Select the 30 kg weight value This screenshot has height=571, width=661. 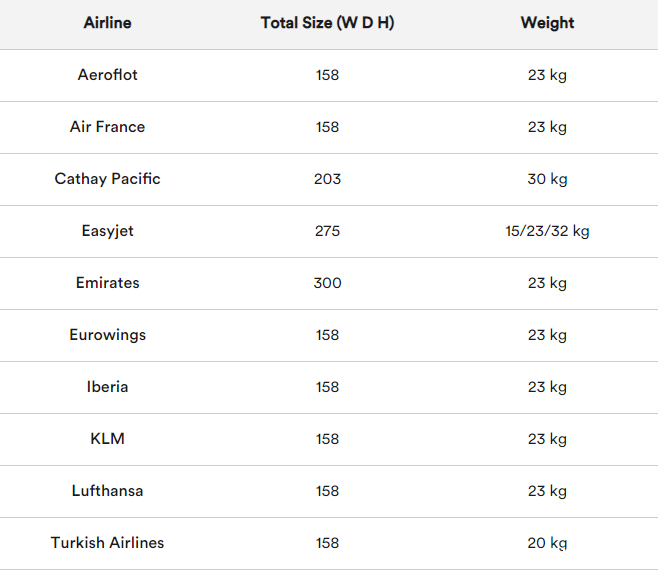click(547, 180)
